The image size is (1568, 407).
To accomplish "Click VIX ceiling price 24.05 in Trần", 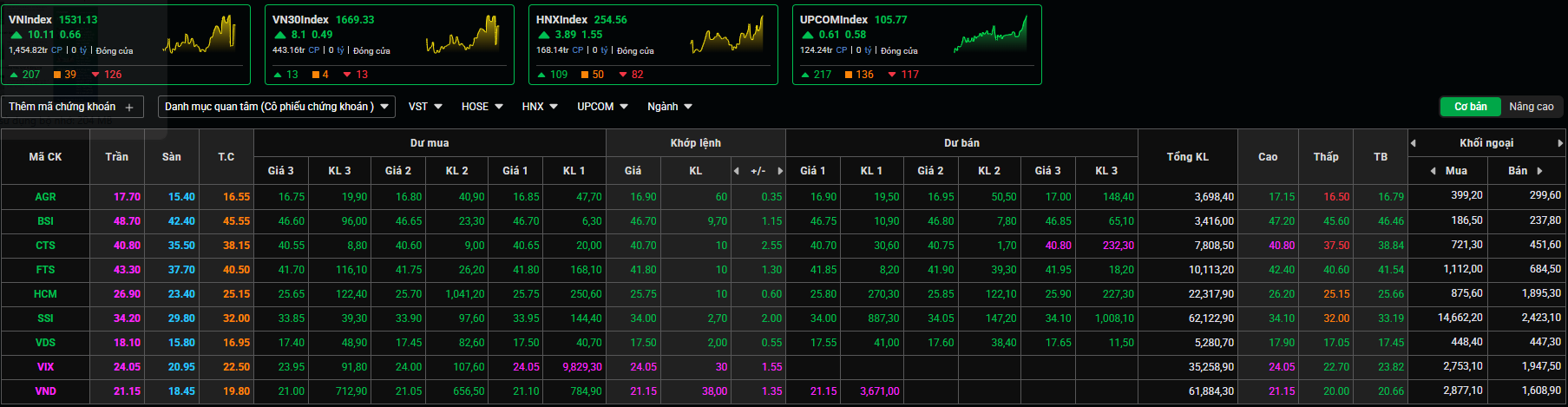I will 127,367.
